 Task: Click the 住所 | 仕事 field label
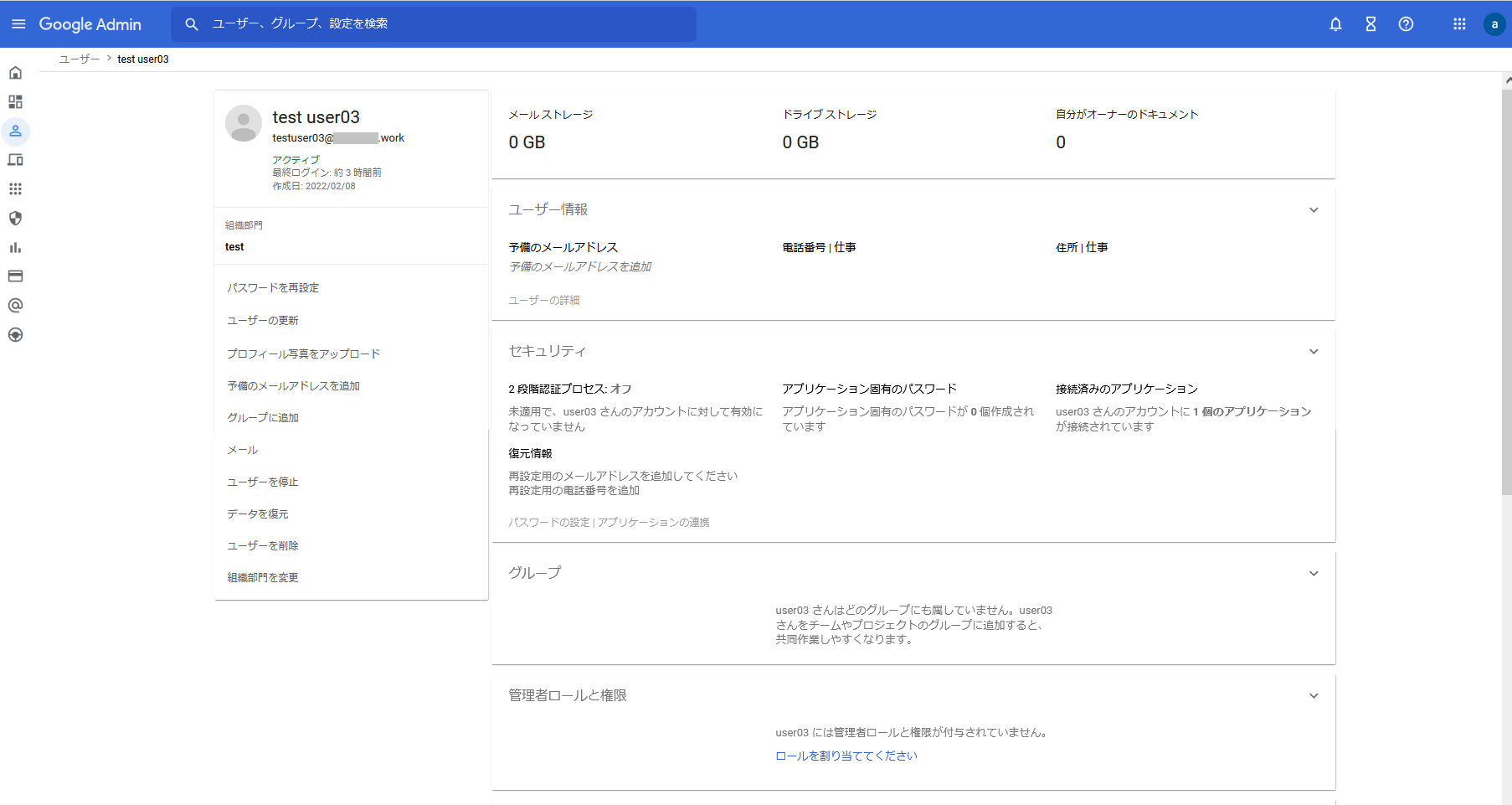1082,248
